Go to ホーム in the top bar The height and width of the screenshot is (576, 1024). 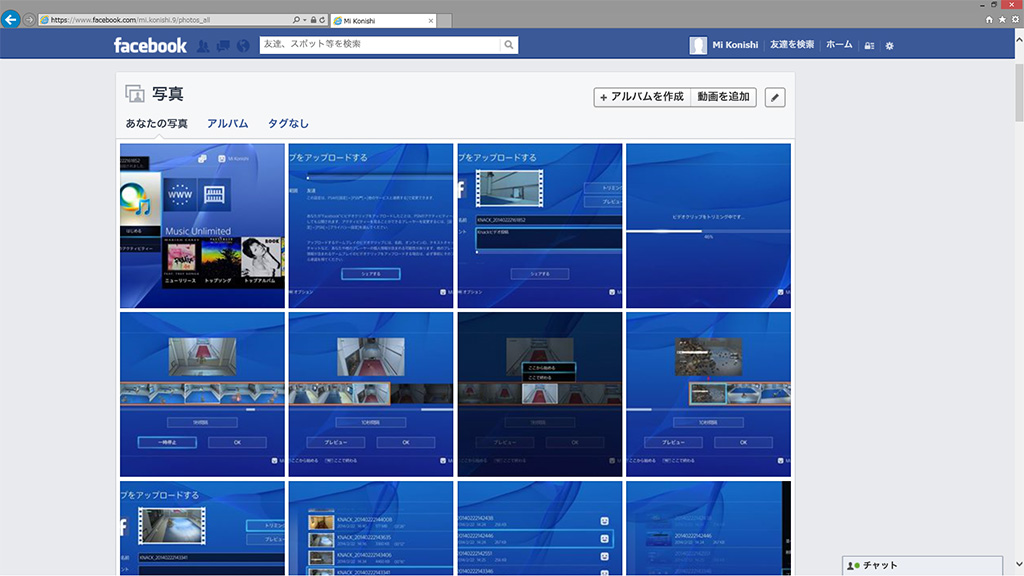tap(839, 45)
